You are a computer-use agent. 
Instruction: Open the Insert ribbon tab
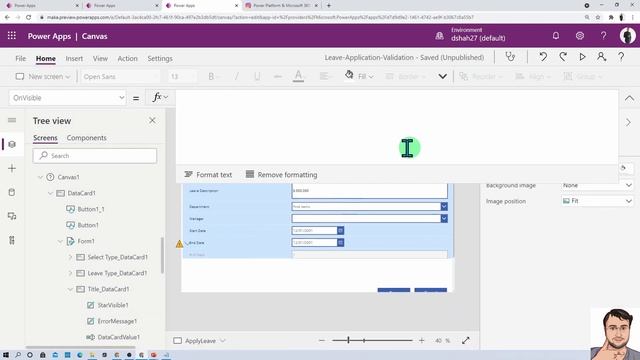pyautogui.click(x=74, y=58)
